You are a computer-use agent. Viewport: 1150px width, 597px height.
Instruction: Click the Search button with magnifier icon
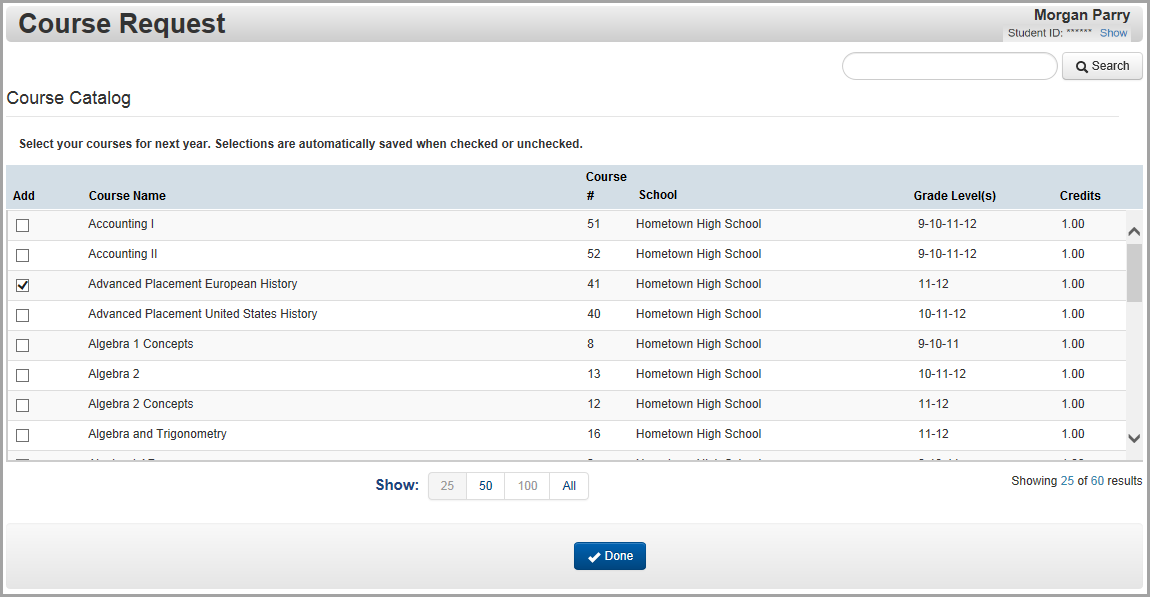[x=1101, y=66]
